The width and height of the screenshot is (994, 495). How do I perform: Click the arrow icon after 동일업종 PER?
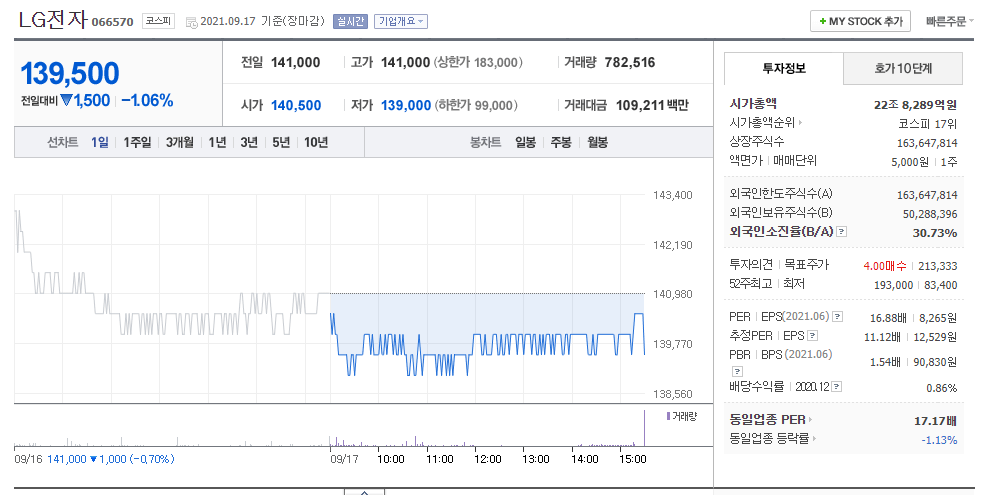click(x=811, y=420)
